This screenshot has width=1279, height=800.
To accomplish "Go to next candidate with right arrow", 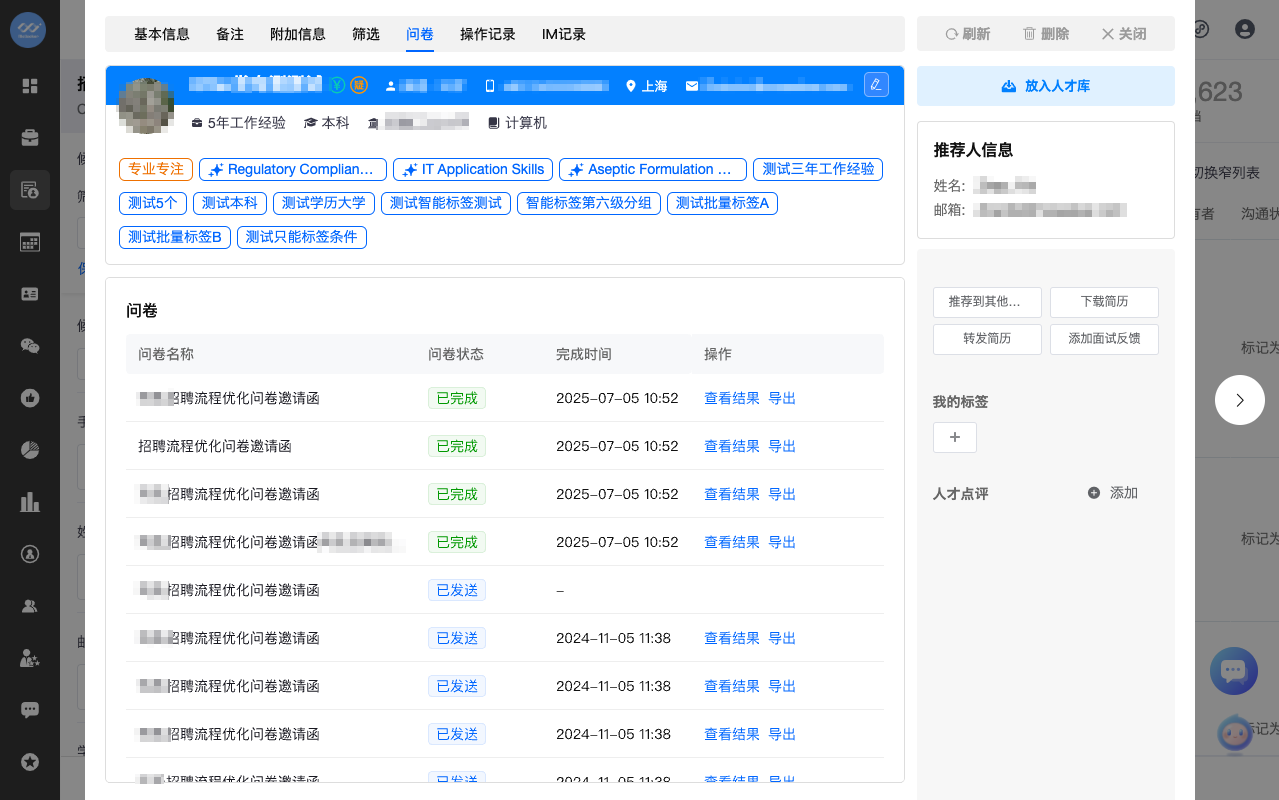I will [x=1239, y=400].
